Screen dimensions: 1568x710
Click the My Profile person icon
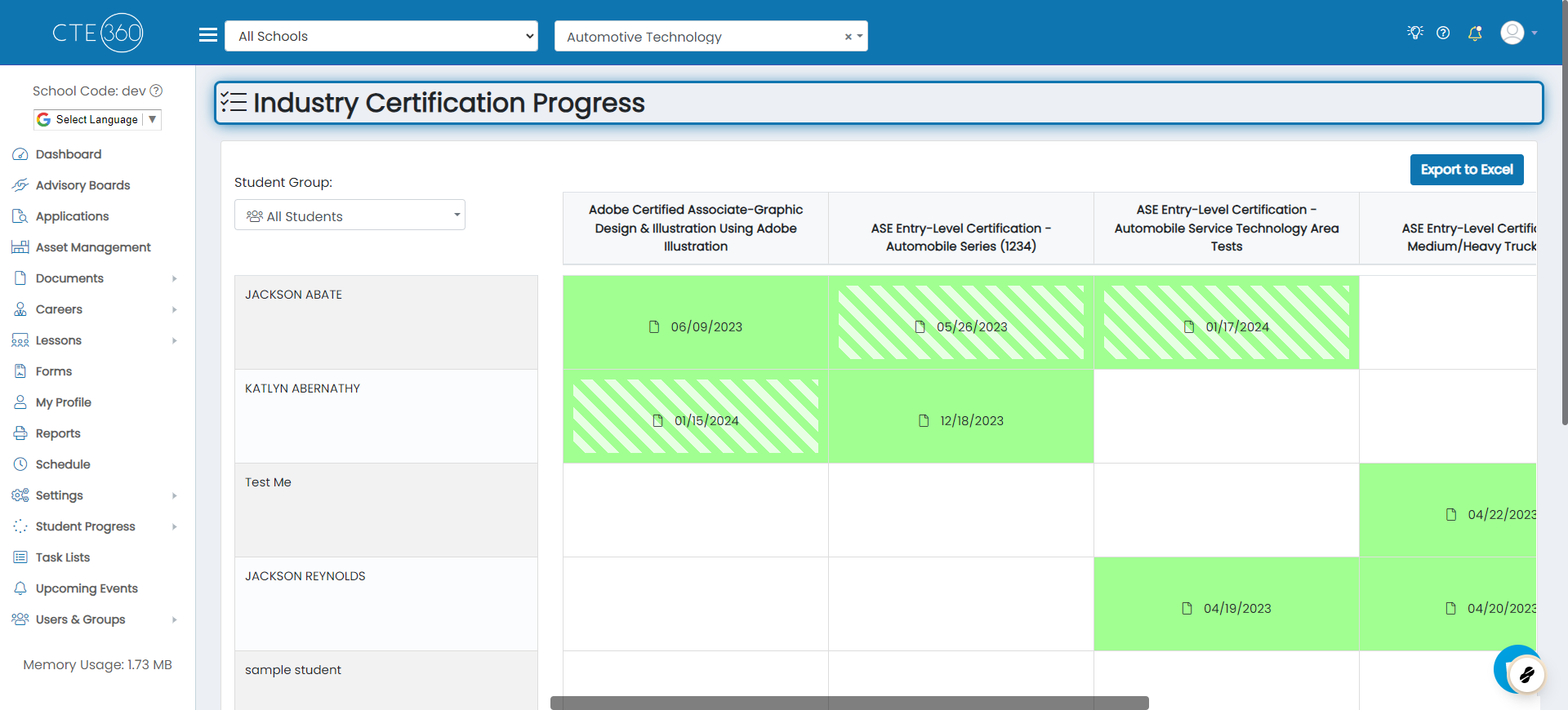(20, 402)
